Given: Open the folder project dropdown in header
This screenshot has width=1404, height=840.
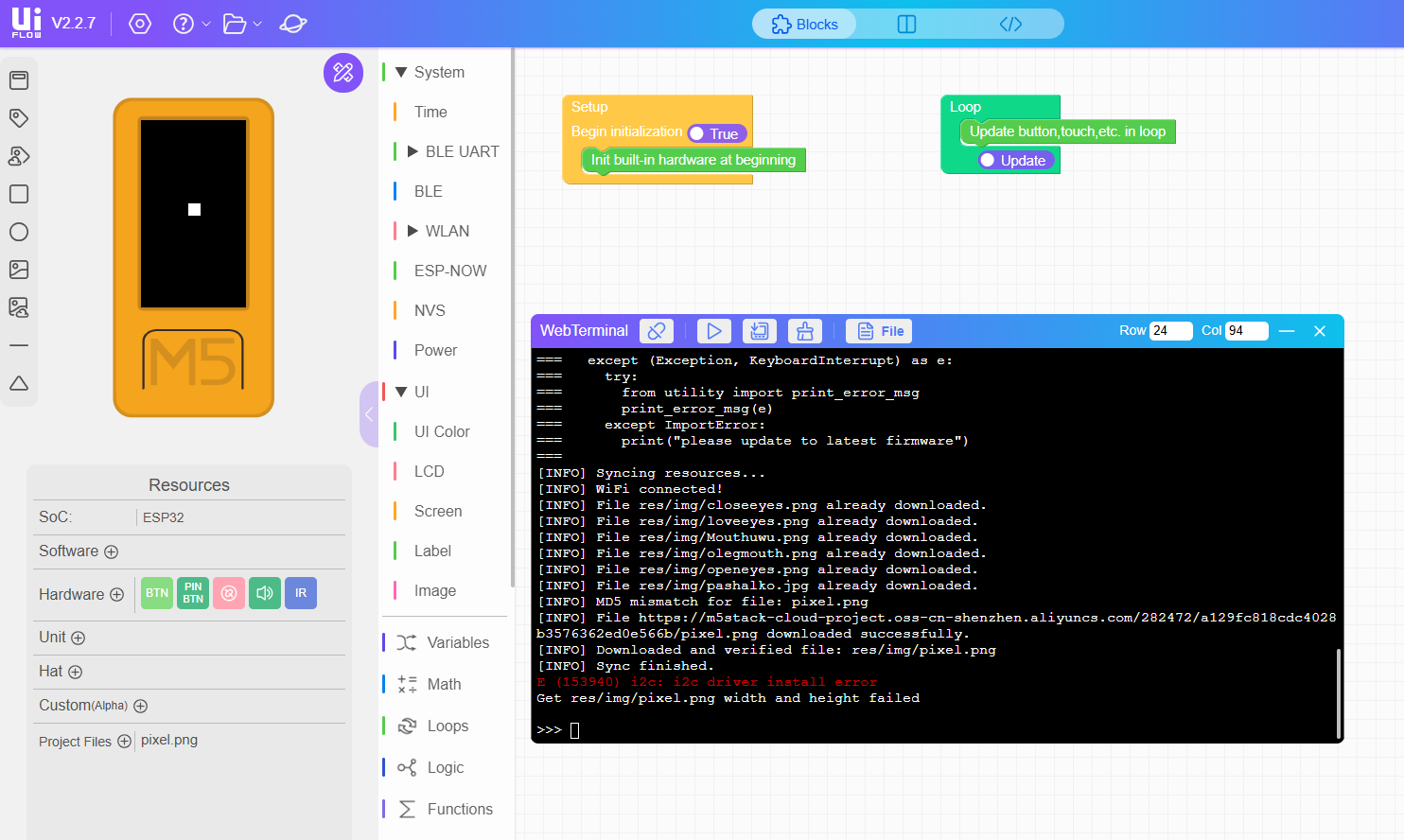Looking at the screenshot, I should [x=242, y=24].
